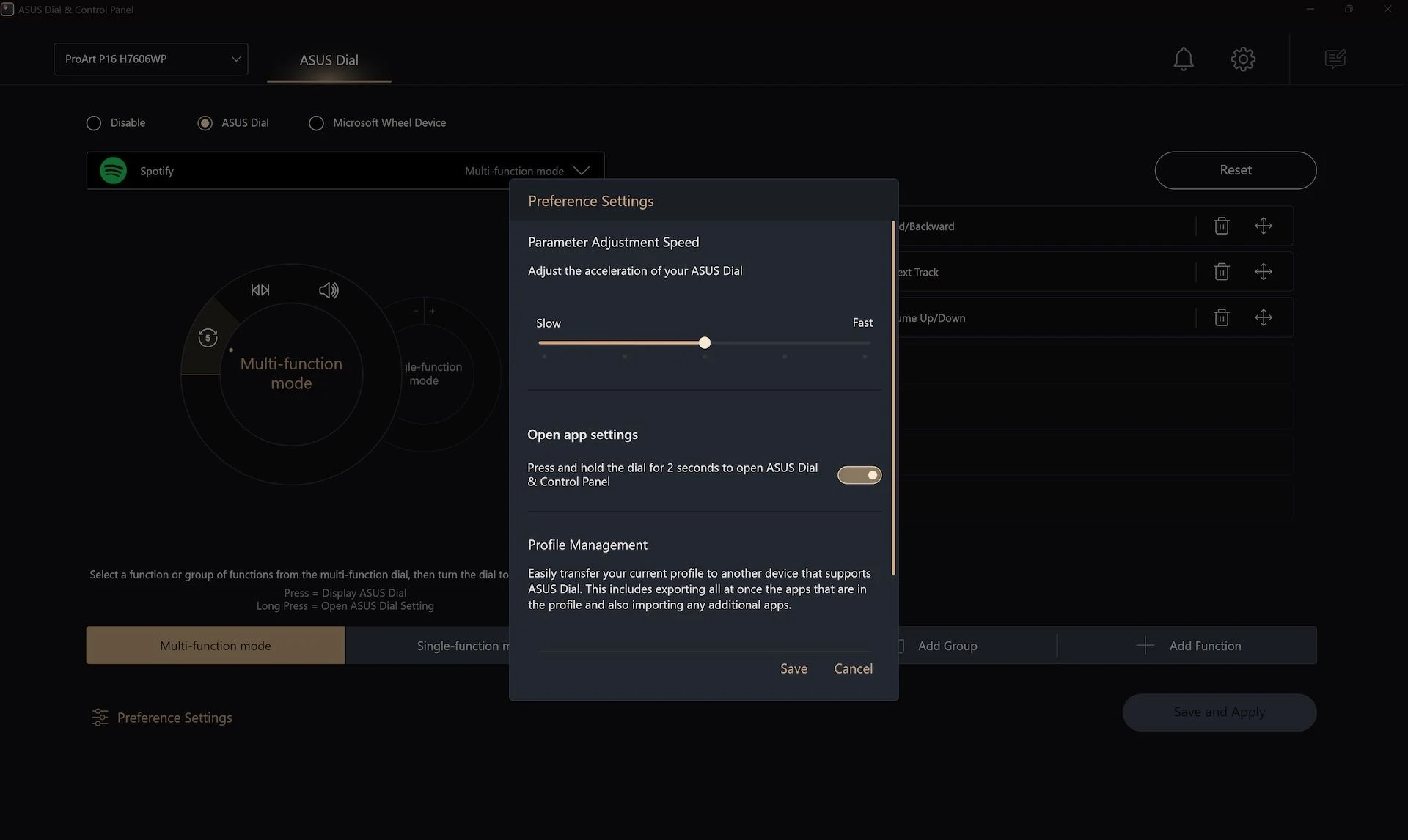Viewport: 1408px width, 840px height.
Task: Restore down the application window
Action: 1348,9
